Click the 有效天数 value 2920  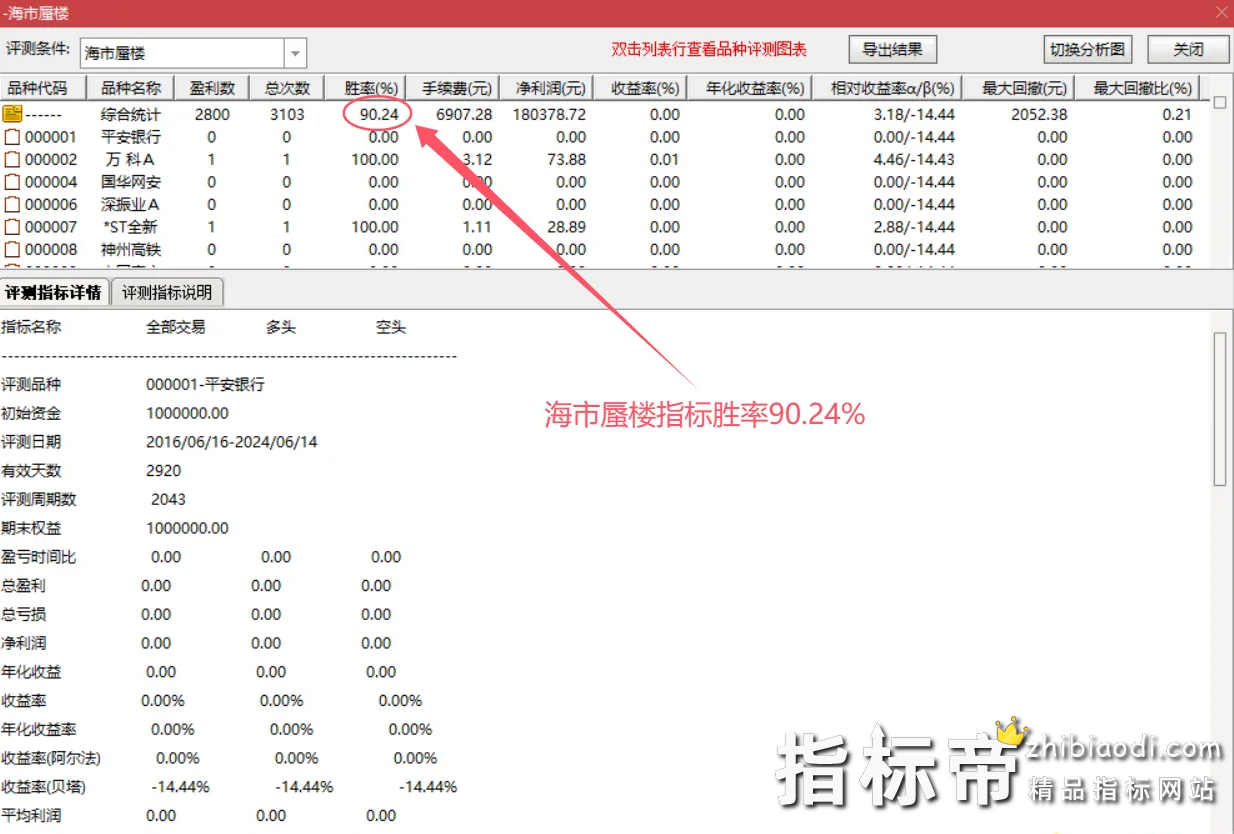coord(164,470)
